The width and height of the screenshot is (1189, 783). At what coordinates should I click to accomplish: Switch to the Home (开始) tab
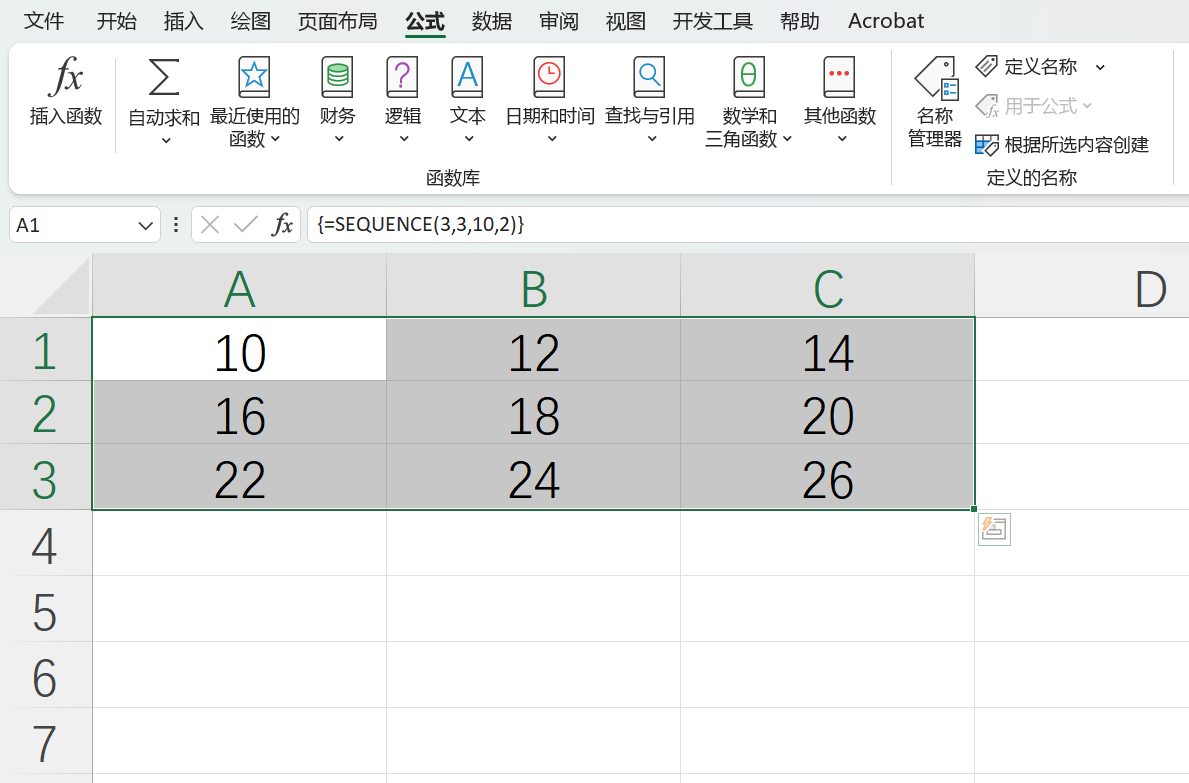(x=116, y=20)
